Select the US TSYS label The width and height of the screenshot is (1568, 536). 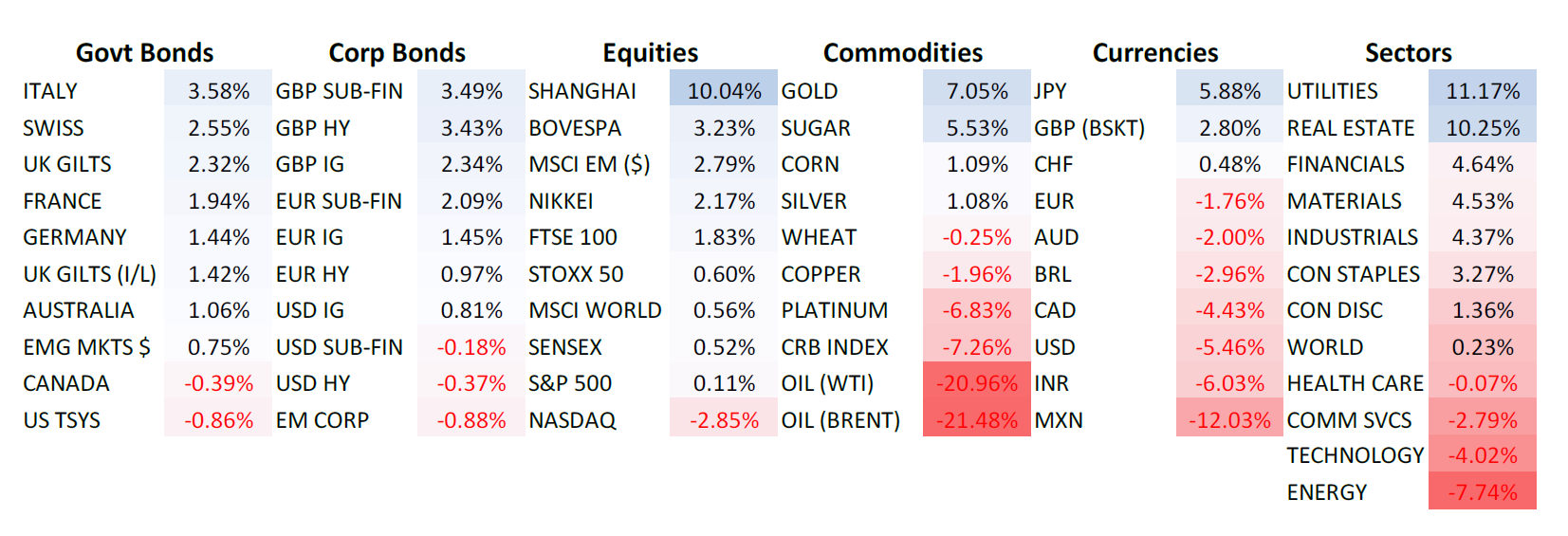click(x=62, y=420)
